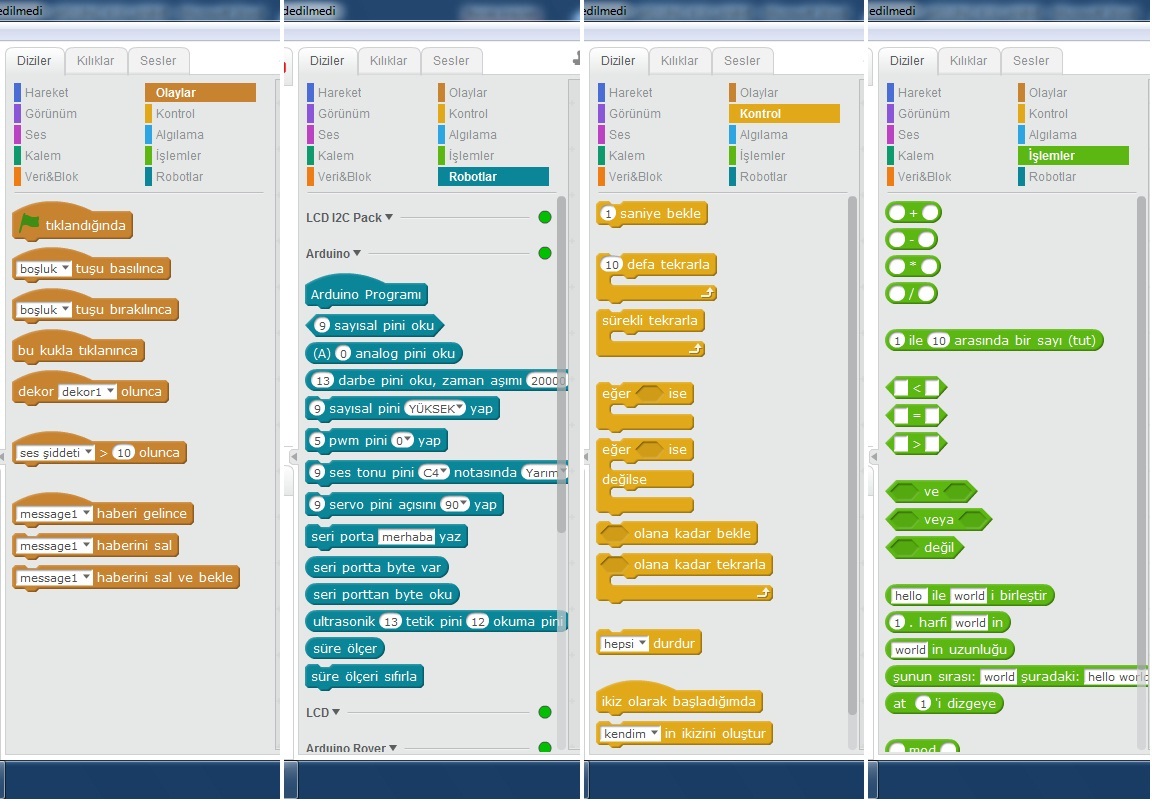1152x804 pixels.
Task: Click the hexagonal 've' logic block
Action: tap(931, 492)
